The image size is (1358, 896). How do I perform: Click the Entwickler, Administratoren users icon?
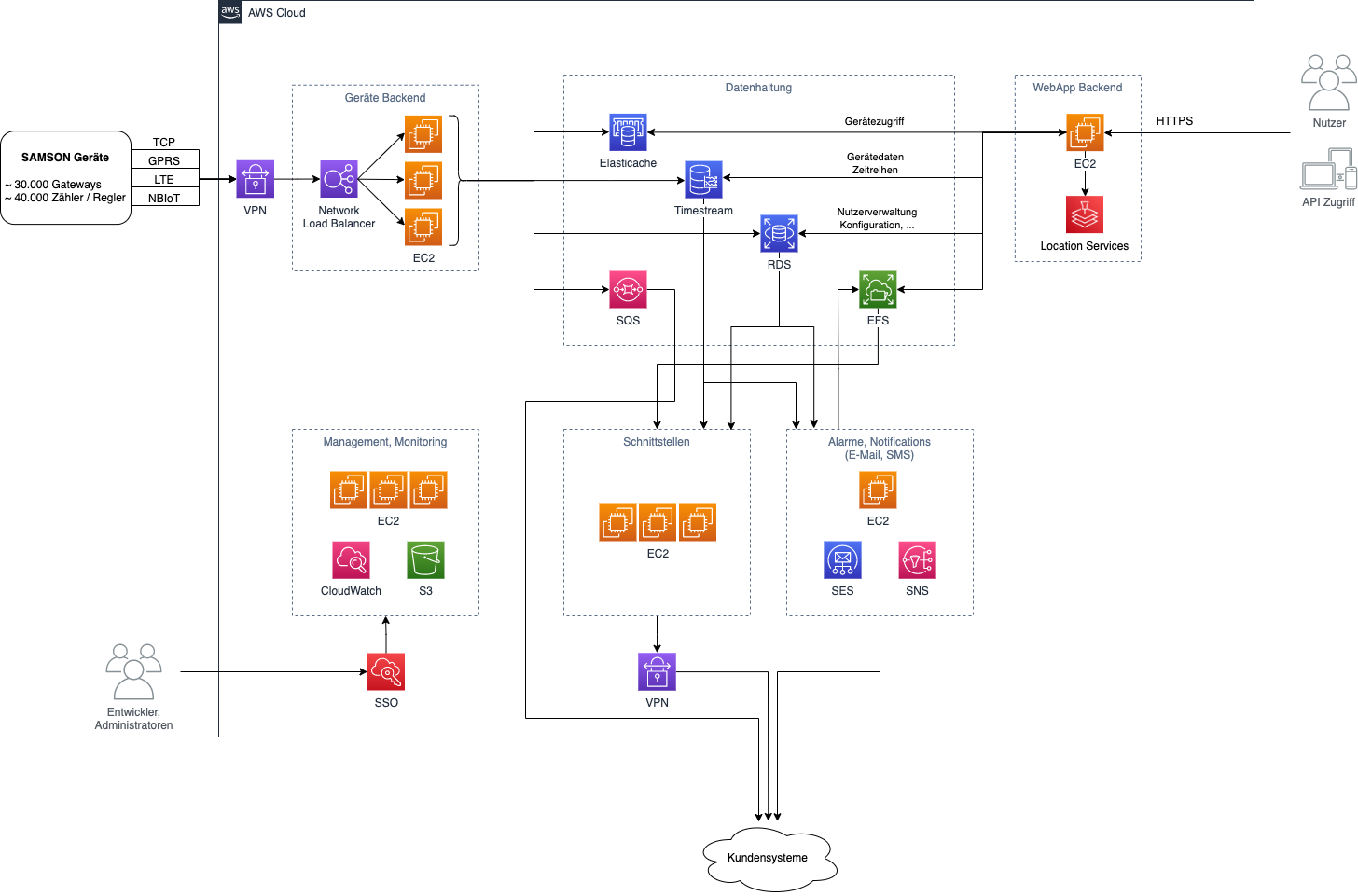[133, 671]
